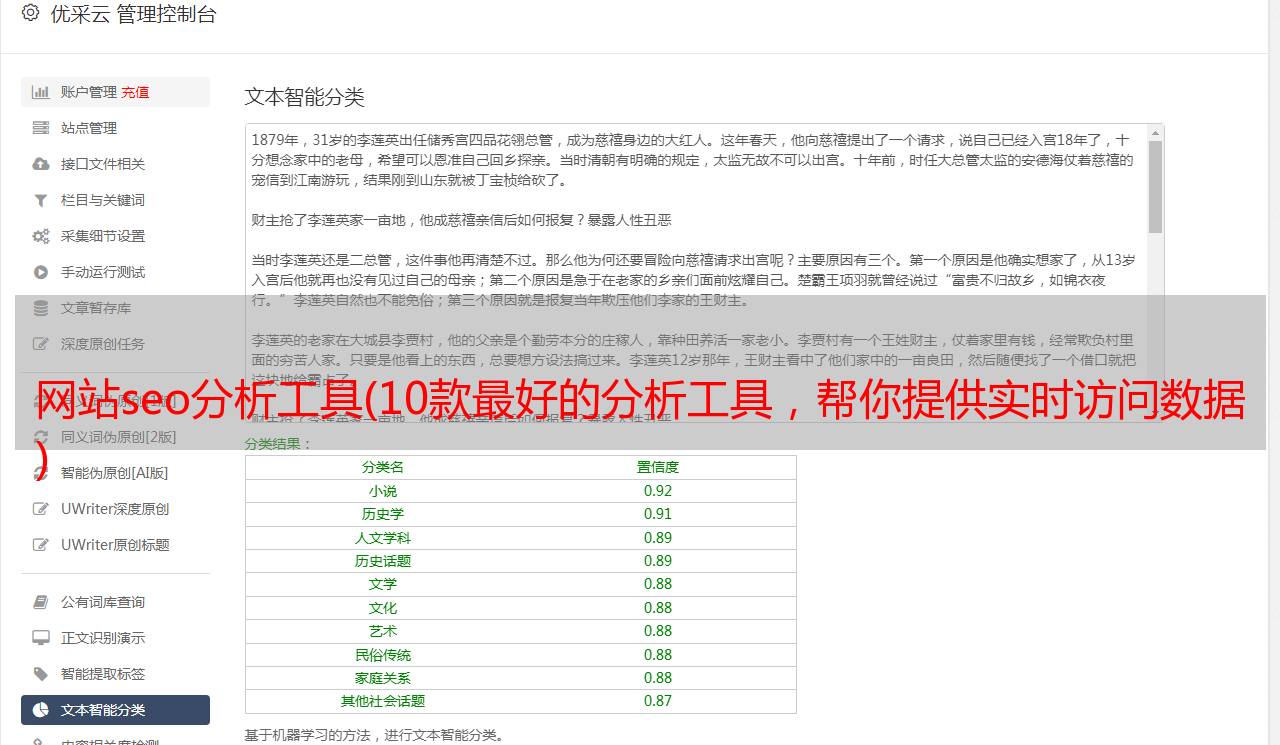This screenshot has height=745, width=1280.
Task: Click the 手动运行测试 play icon
Action: click(41, 272)
